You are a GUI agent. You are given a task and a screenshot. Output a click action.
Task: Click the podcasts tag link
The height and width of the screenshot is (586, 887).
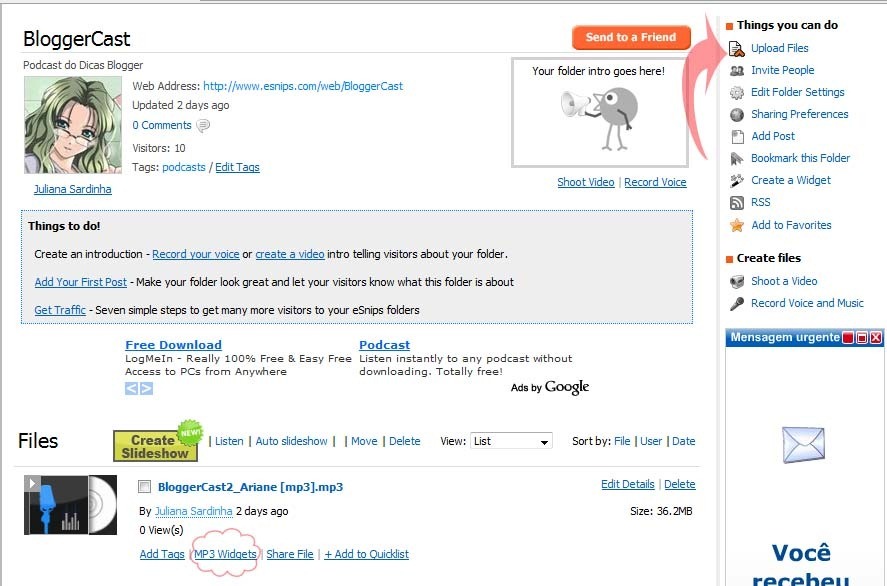(184, 167)
